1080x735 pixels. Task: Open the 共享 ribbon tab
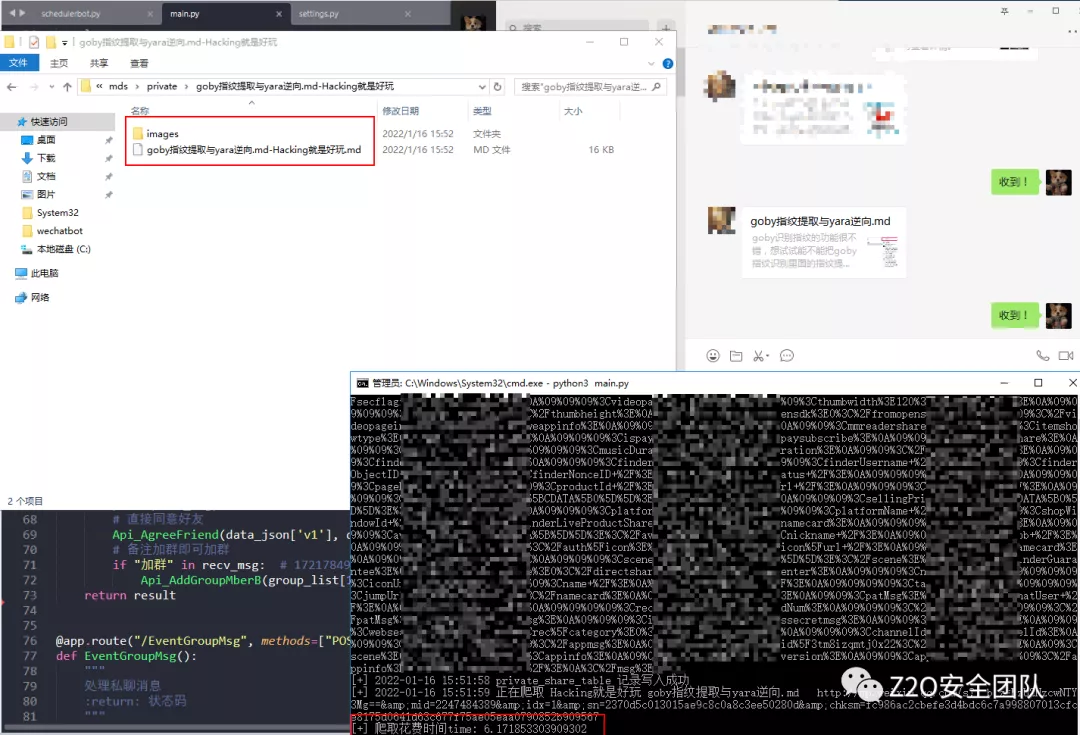pos(98,63)
